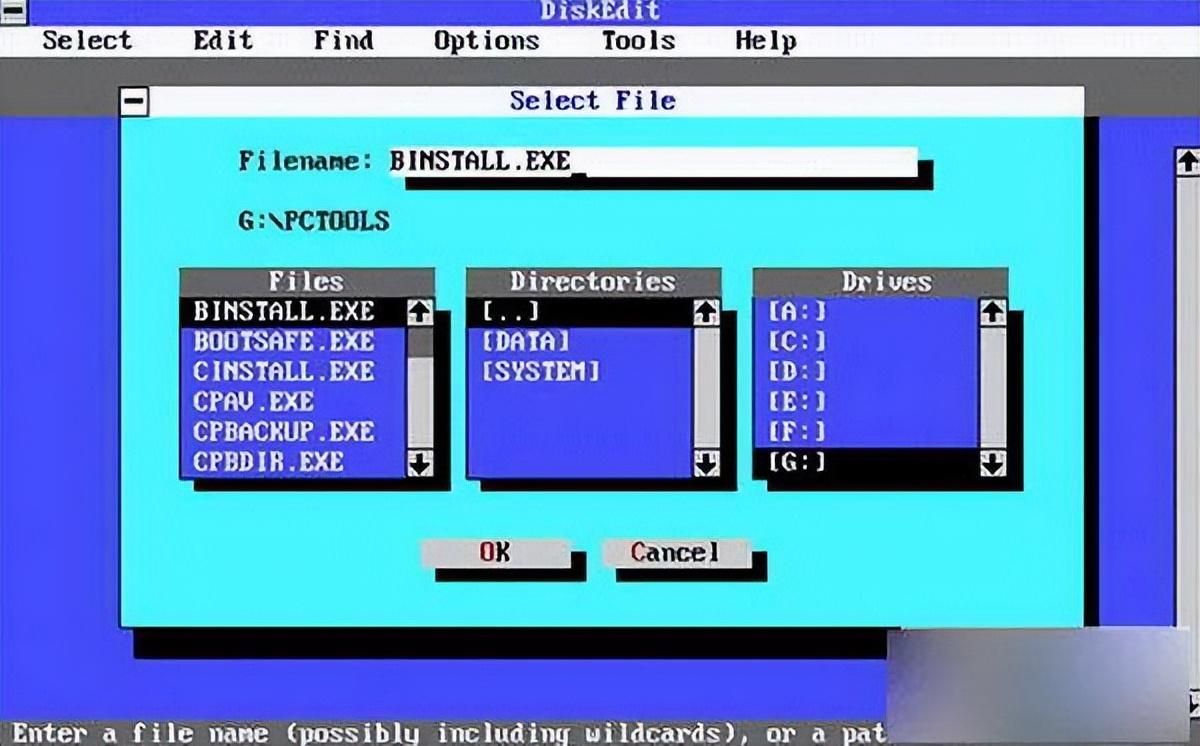Viewport: 1200px width, 746px height.
Task: Click the Directories list header
Action: [x=594, y=282]
